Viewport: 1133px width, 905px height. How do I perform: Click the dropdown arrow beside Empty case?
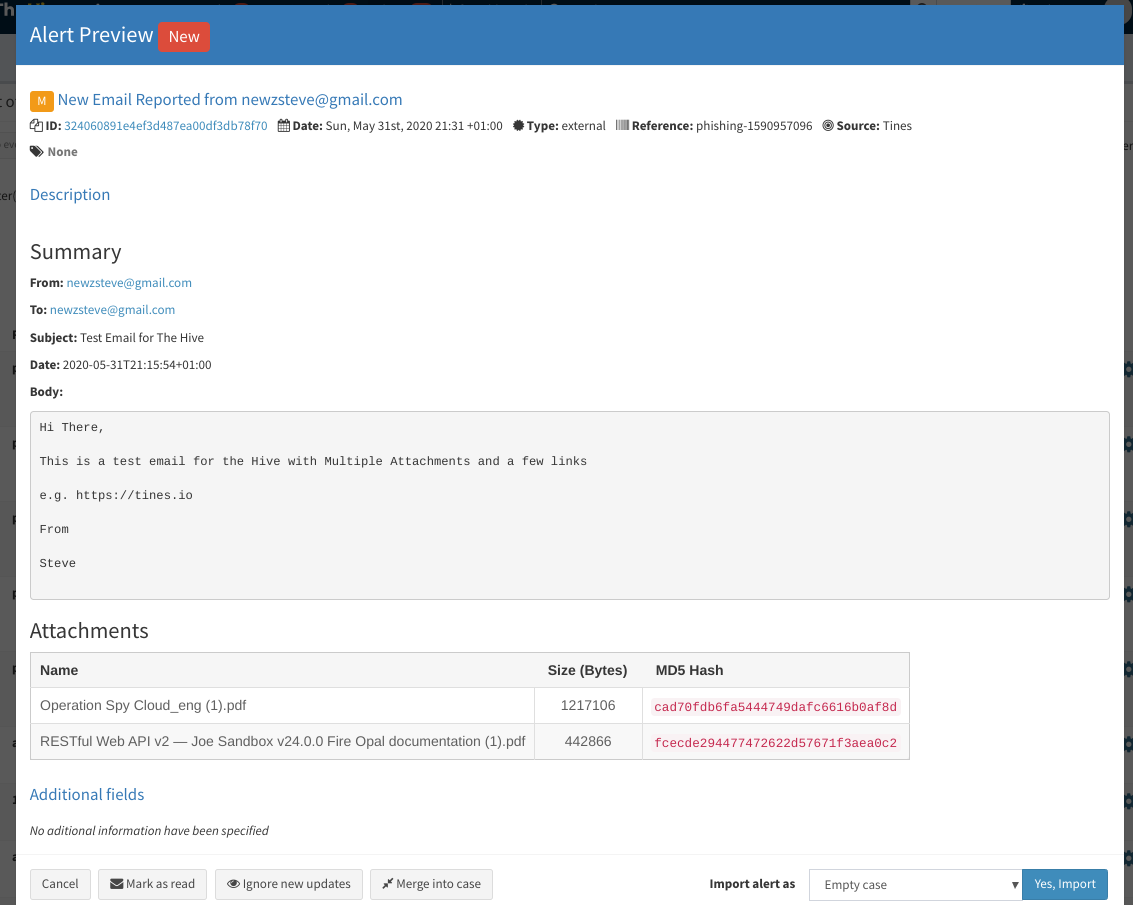click(1014, 885)
